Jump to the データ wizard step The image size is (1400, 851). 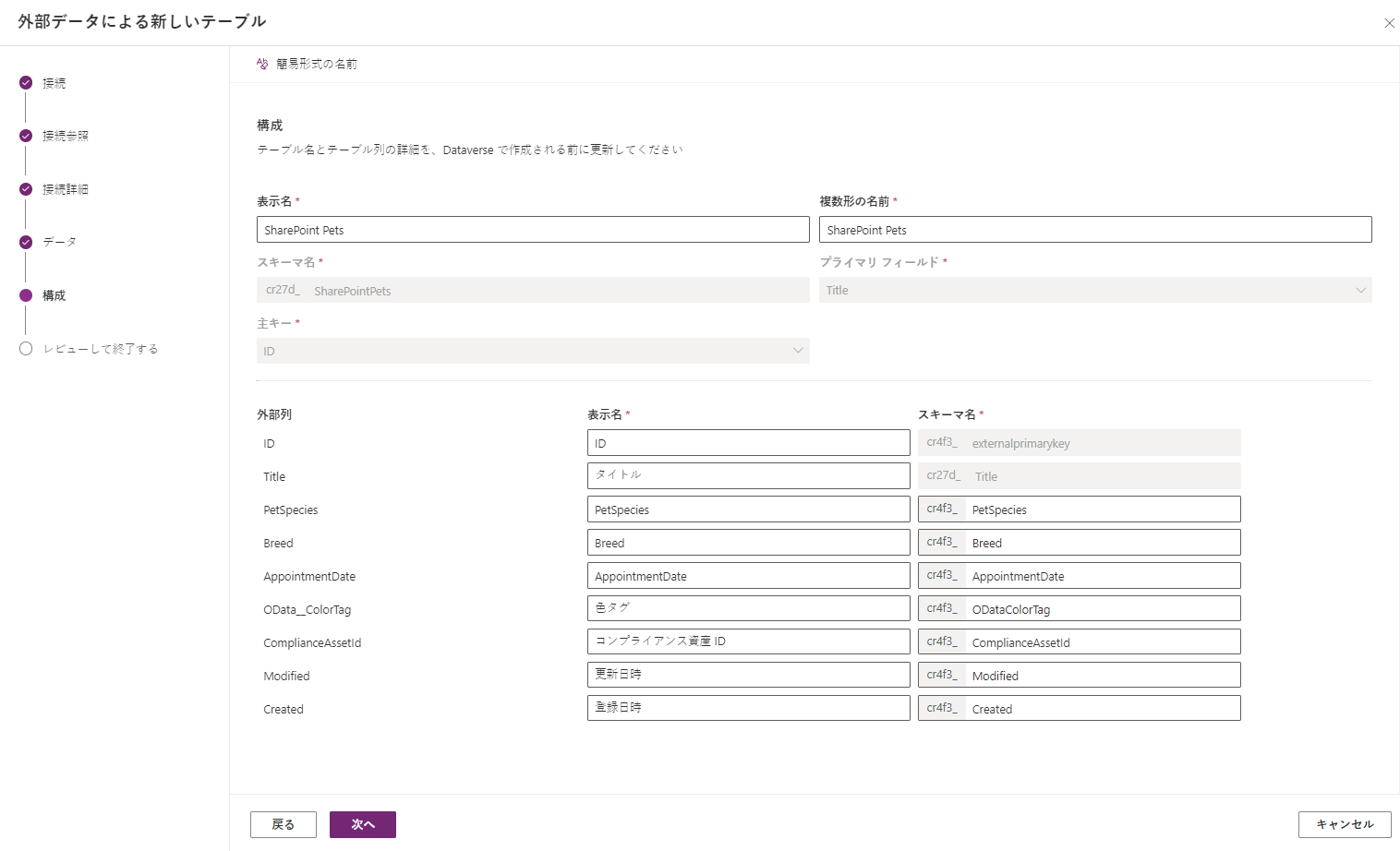pos(59,242)
